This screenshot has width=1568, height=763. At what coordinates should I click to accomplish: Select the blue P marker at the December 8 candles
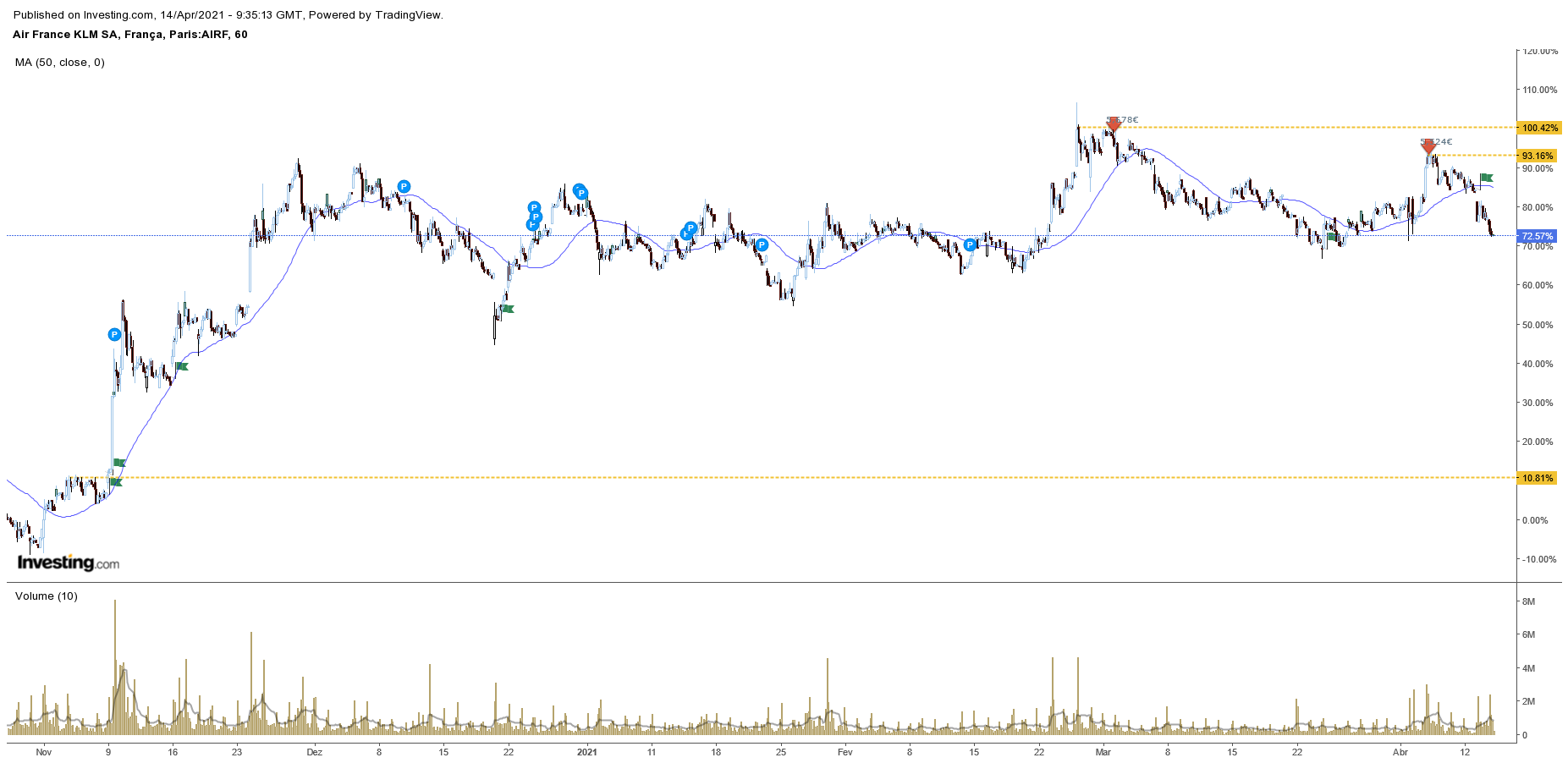404,187
